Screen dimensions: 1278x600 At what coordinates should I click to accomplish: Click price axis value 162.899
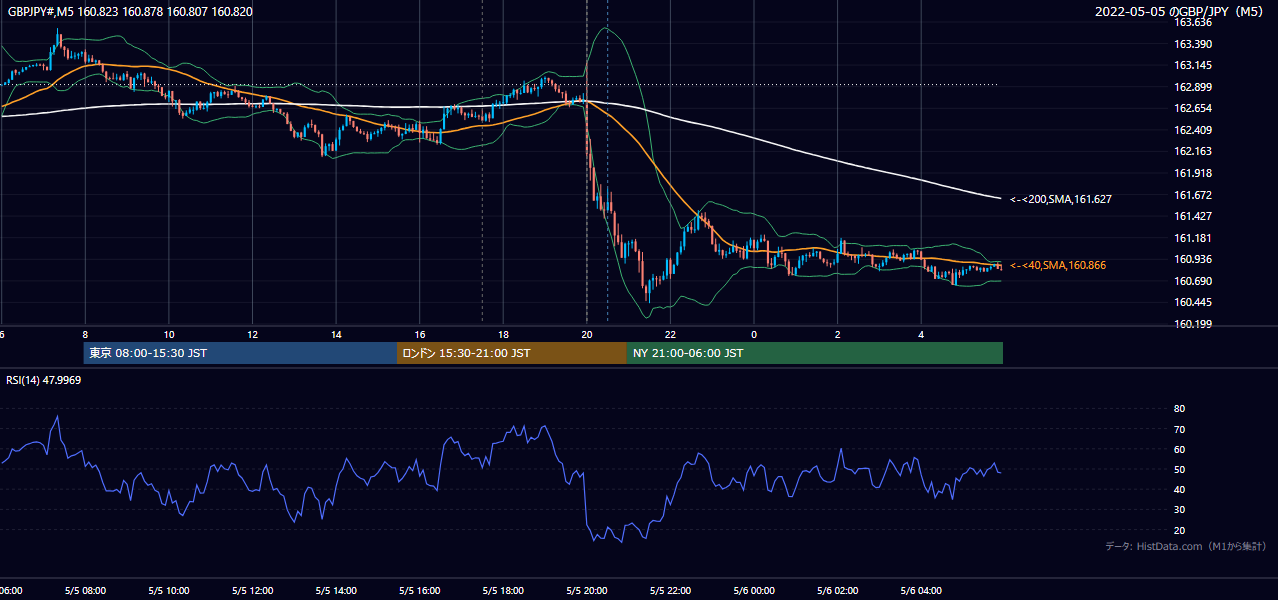coord(1192,87)
